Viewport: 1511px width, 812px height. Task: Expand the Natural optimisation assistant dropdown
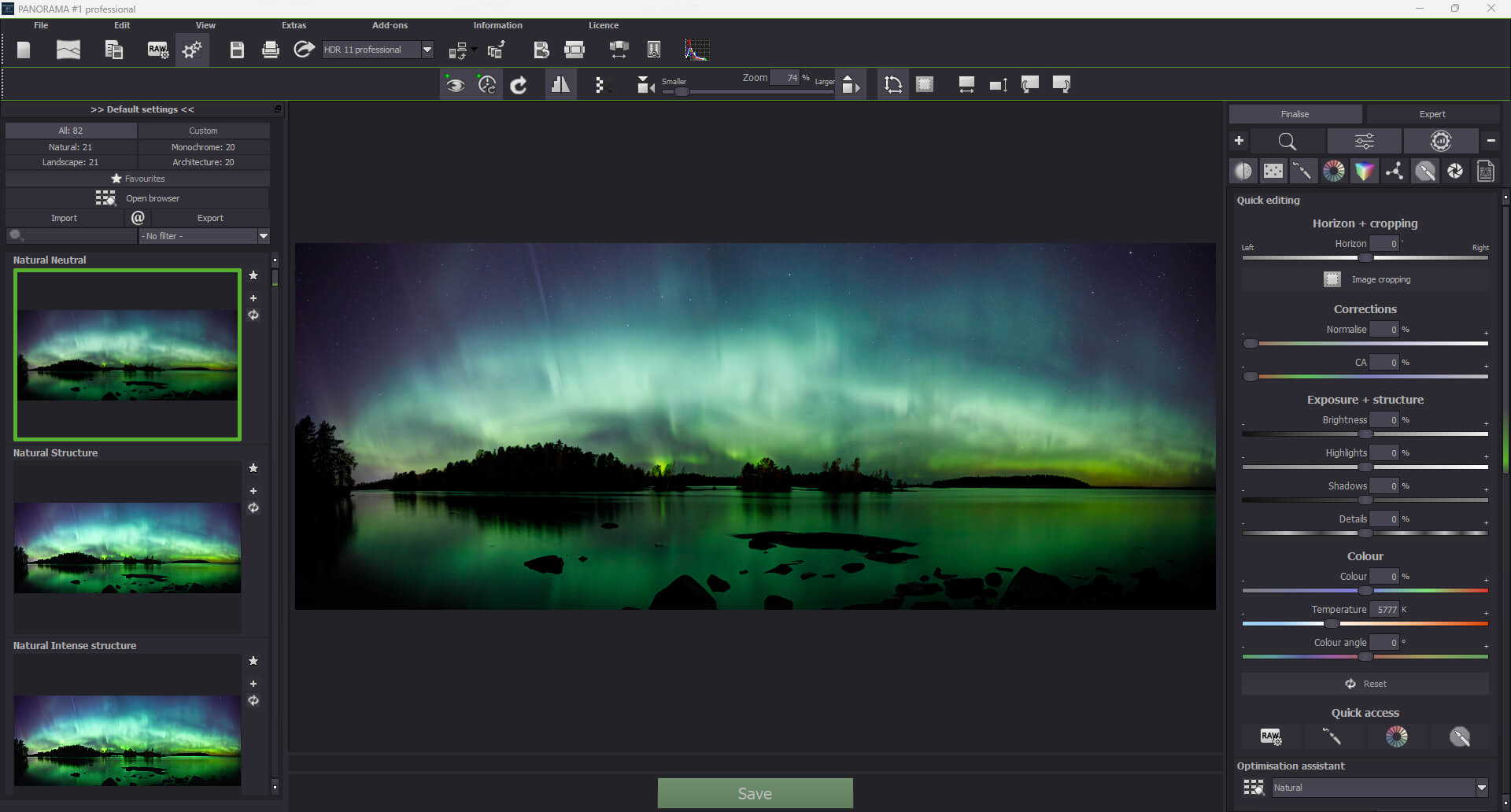pos(1481,788)
